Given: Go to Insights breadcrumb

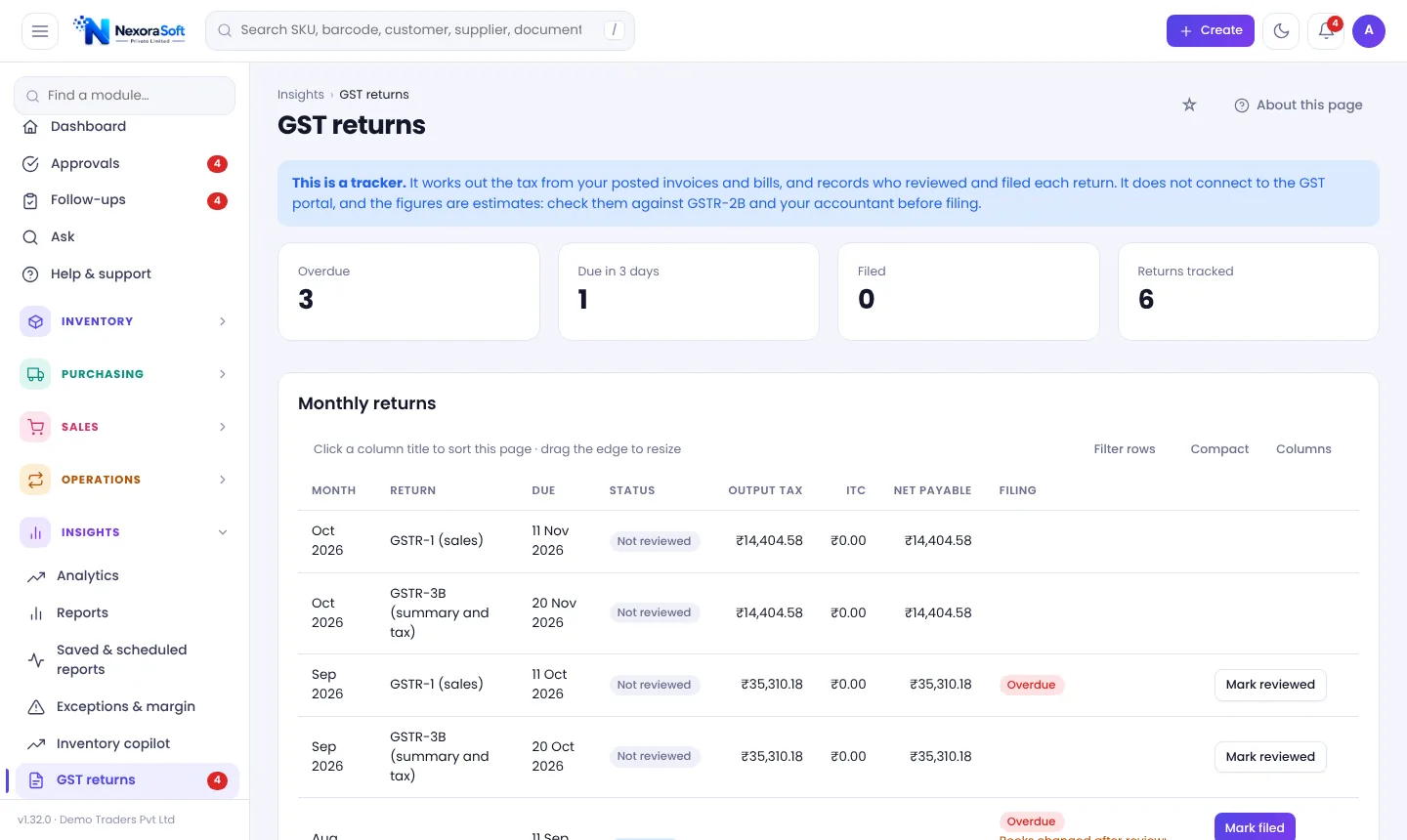Looking at the screenshot, I should [x=301, y=95].
